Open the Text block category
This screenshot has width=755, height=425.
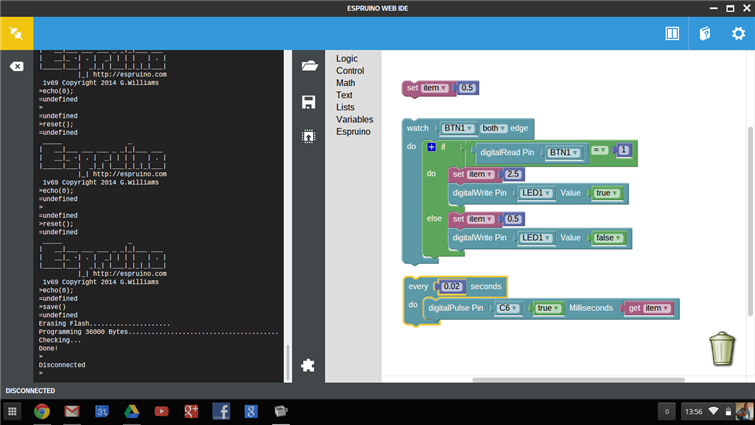coord(344,95)
